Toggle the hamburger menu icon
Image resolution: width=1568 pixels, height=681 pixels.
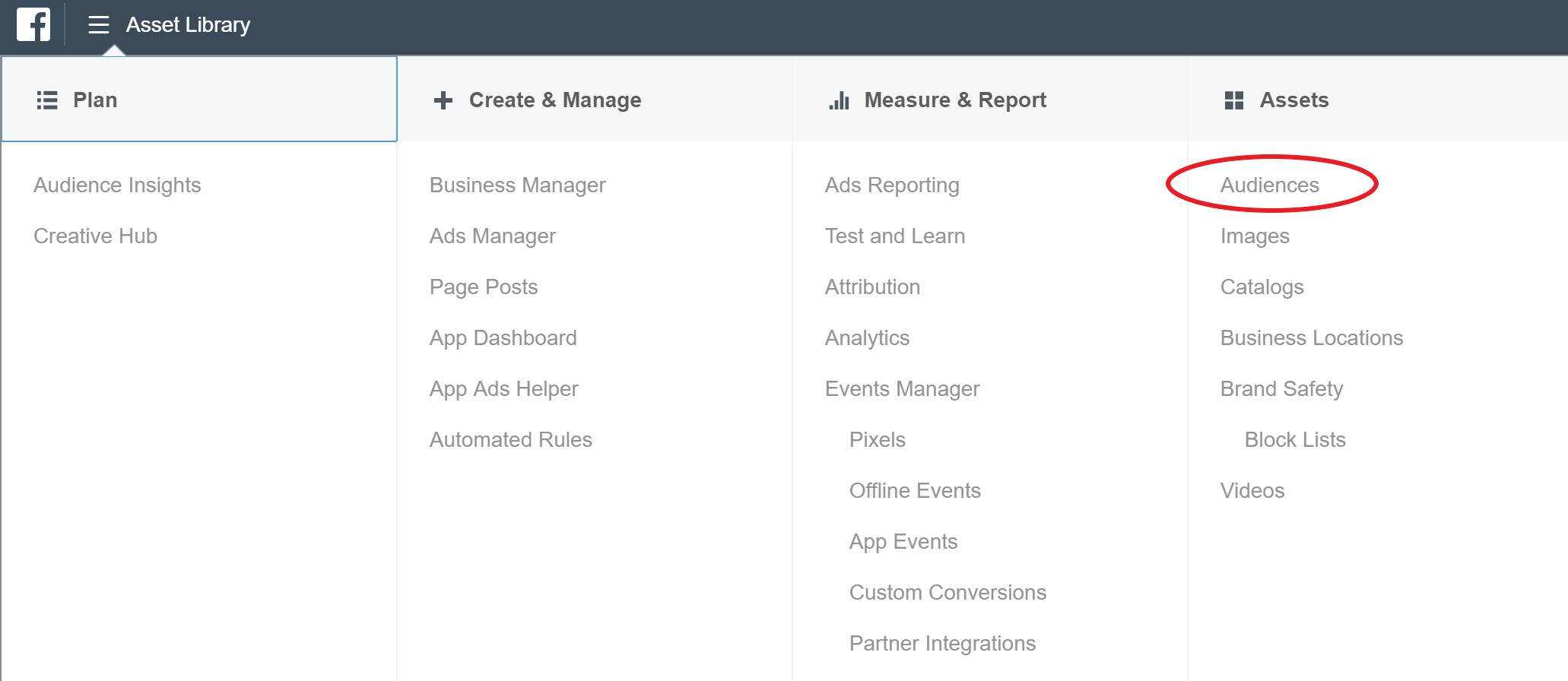[99, 25]
